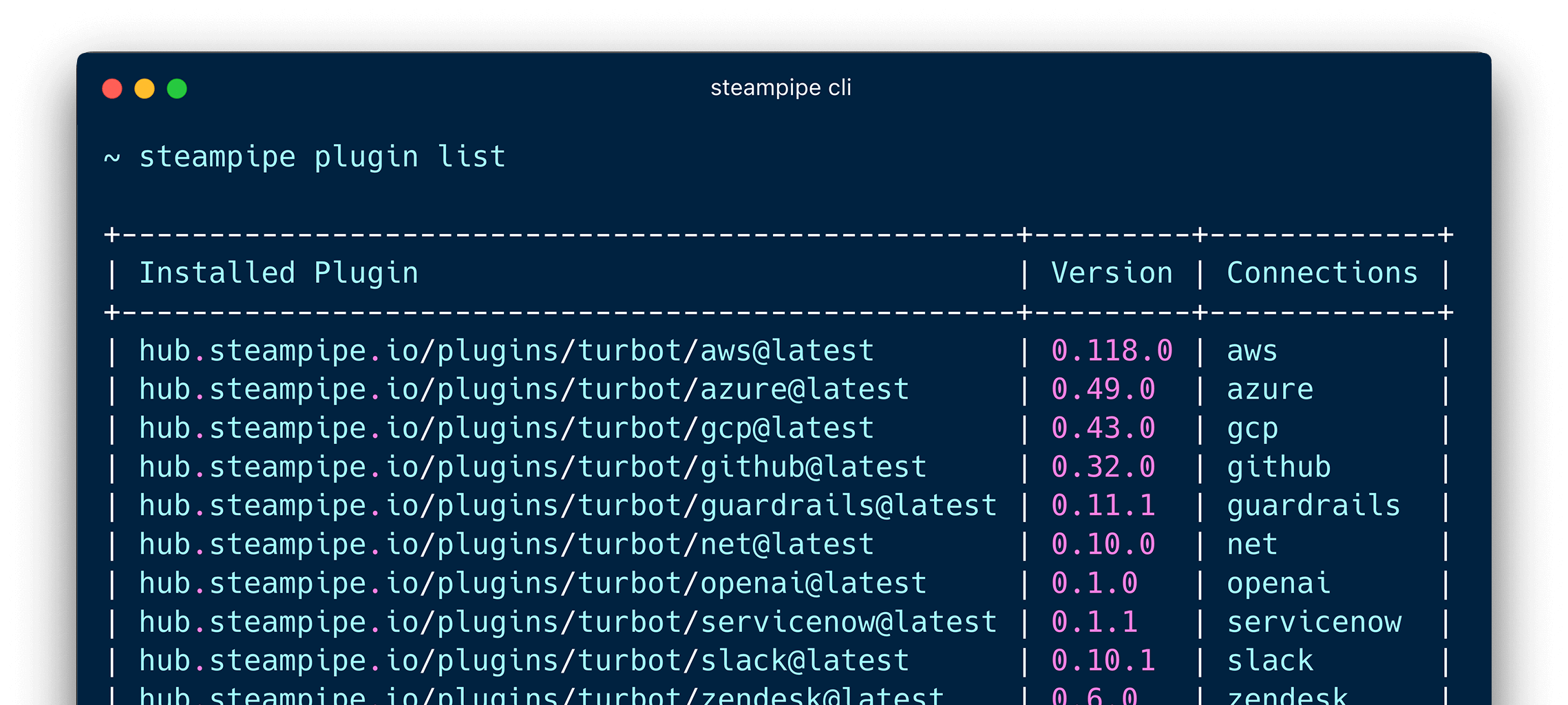This screenshot has height=705, width=1568.
Task: Click the turbot/openai@latest plugin path
Action: [532, 584]
